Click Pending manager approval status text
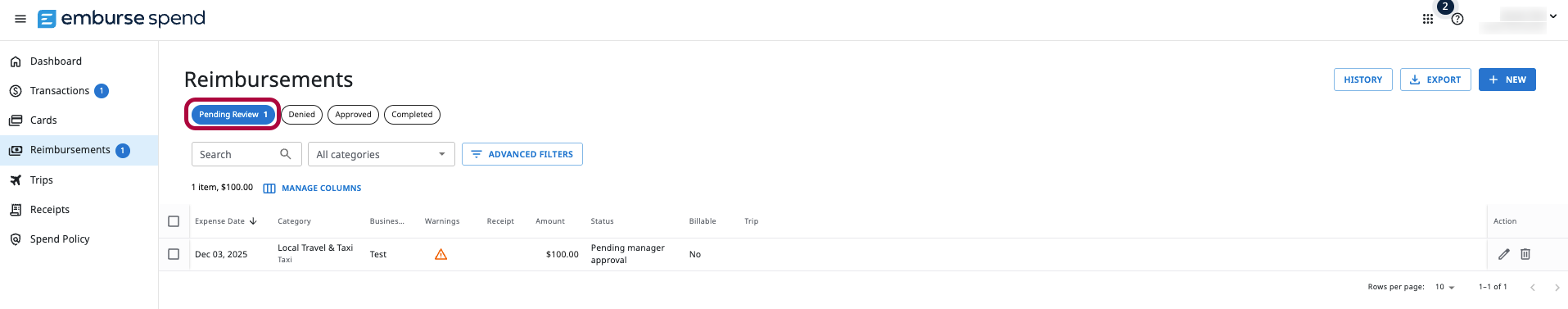The image size is (1568, 309). pos(627,254)
